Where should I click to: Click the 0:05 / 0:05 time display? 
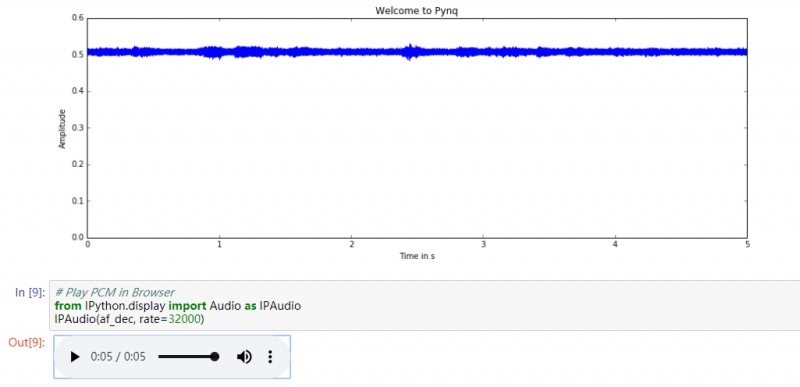[118, 357]
